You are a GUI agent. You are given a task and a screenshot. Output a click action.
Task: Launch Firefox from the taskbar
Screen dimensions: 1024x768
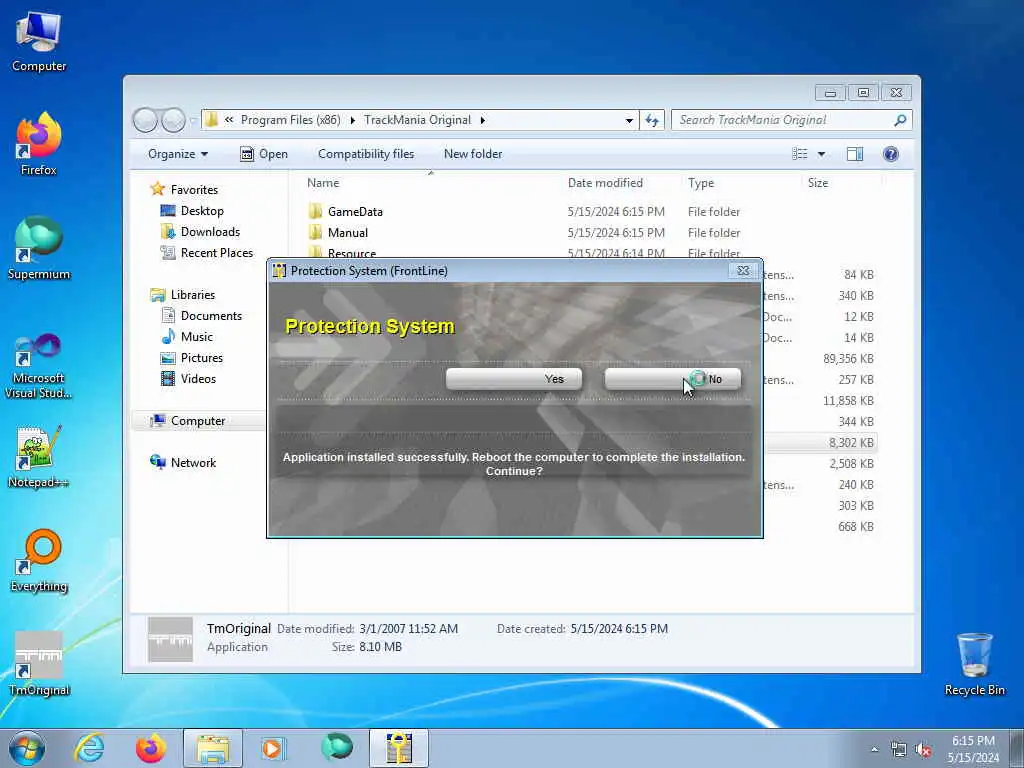[151, 748]
